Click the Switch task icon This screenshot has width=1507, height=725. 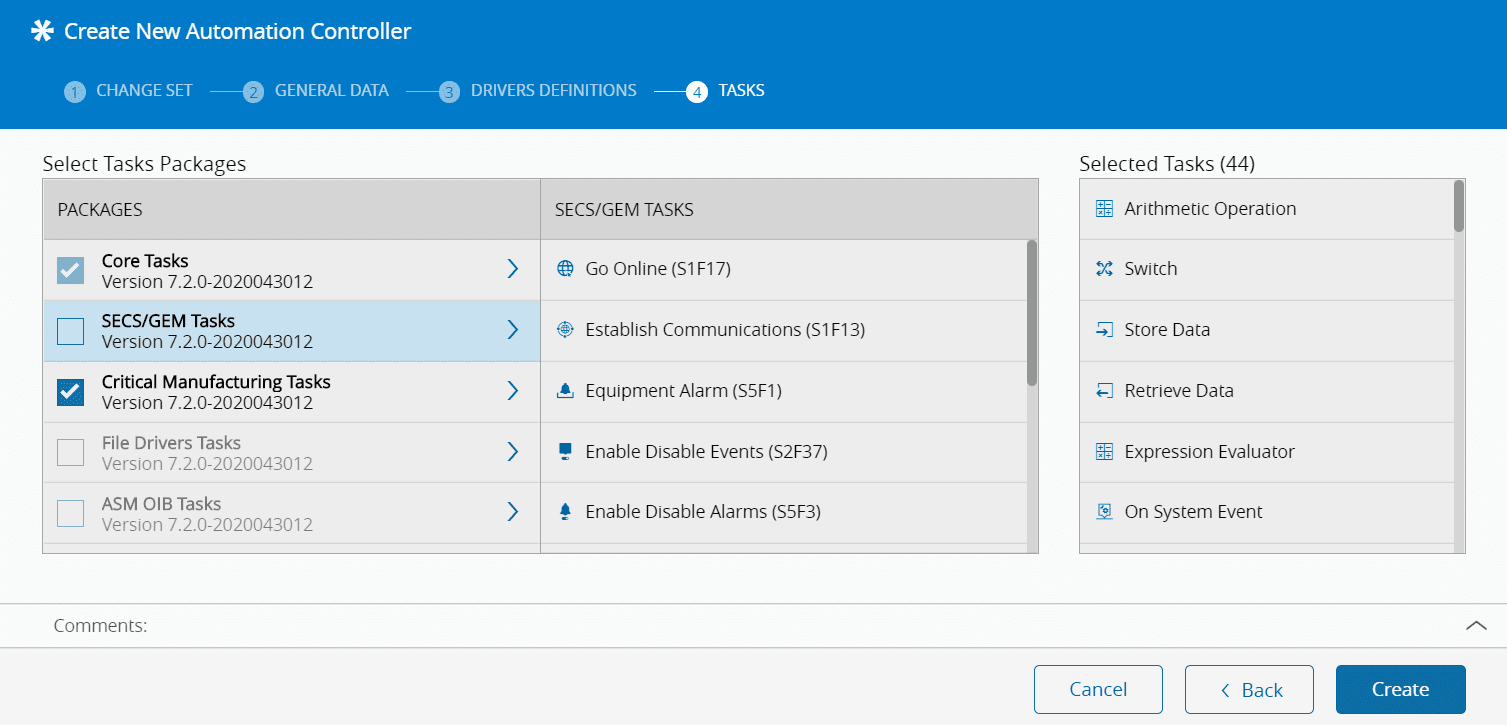click(1104, 269)
